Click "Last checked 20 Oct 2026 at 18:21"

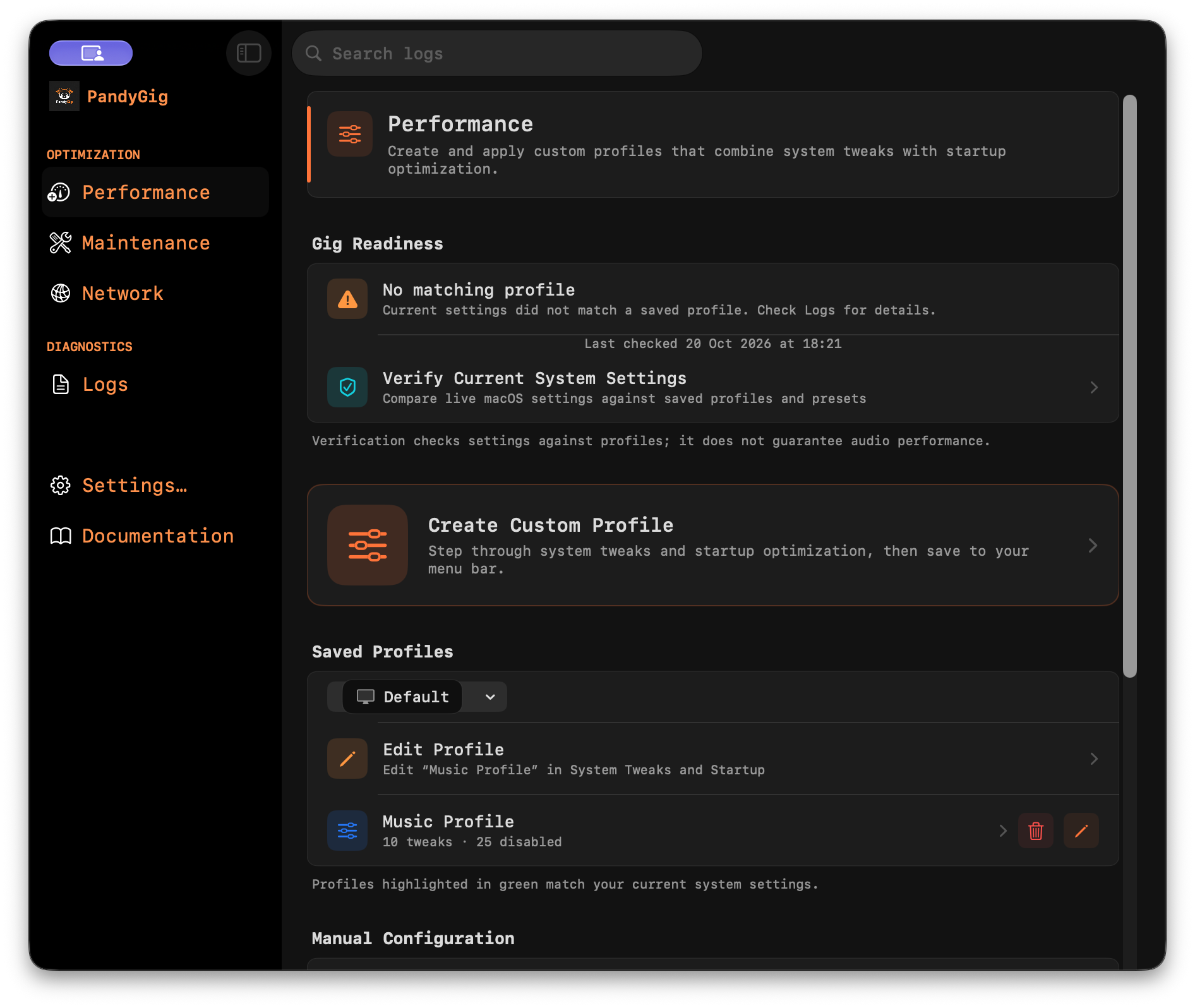click(x=713, y=344)
